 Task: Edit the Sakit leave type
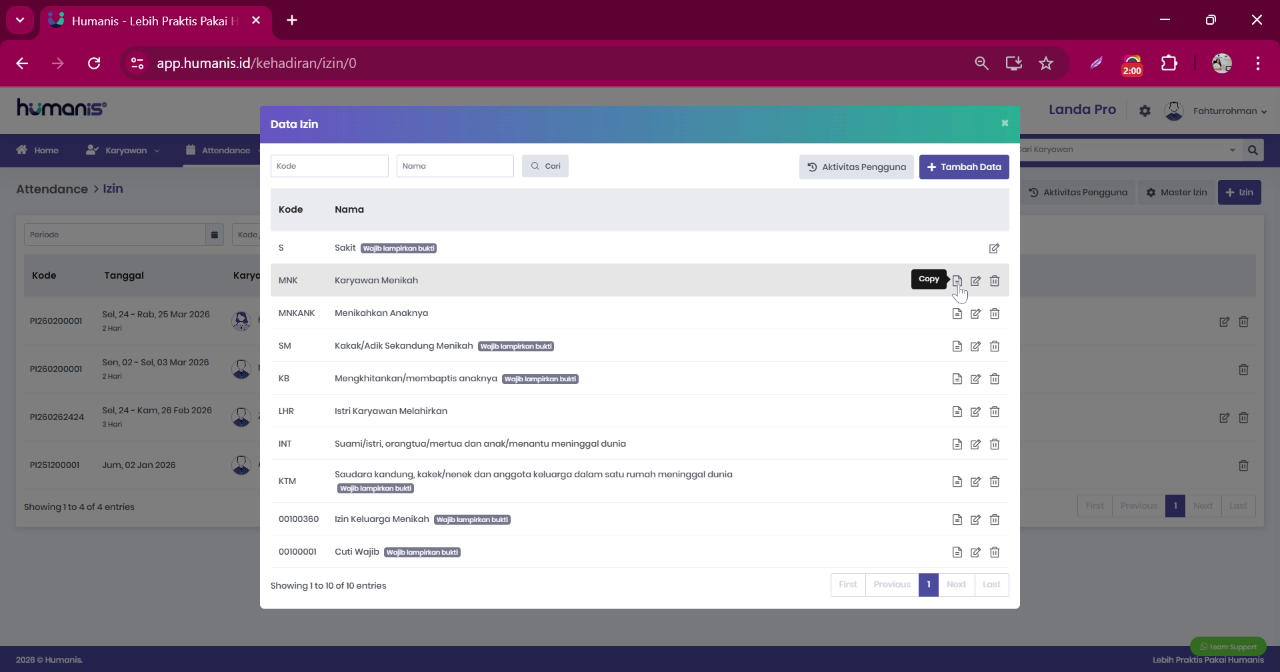pyautogui.click(x=994, y=248)
